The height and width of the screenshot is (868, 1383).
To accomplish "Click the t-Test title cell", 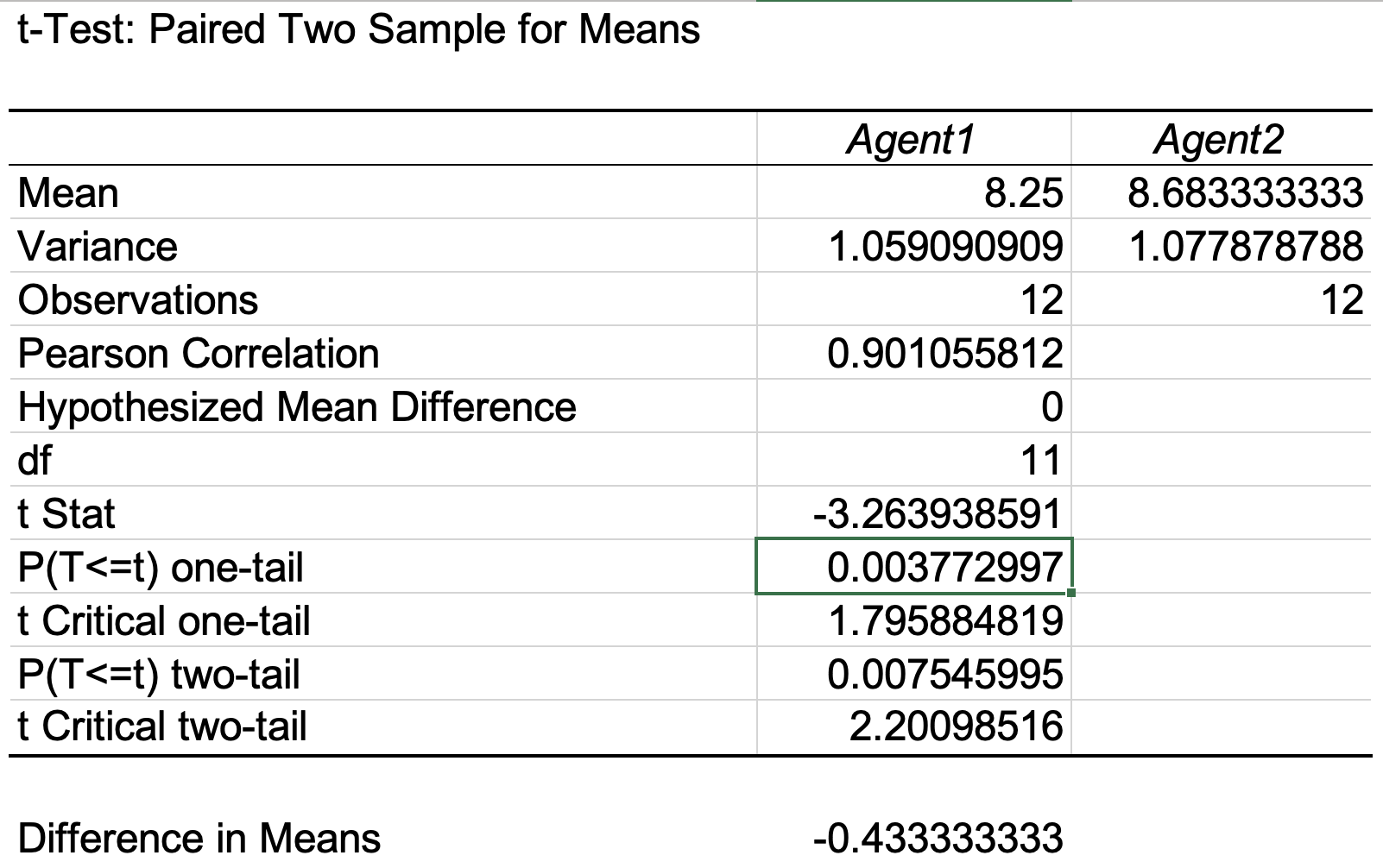I will pyautogui.click(x=358, y=30).
